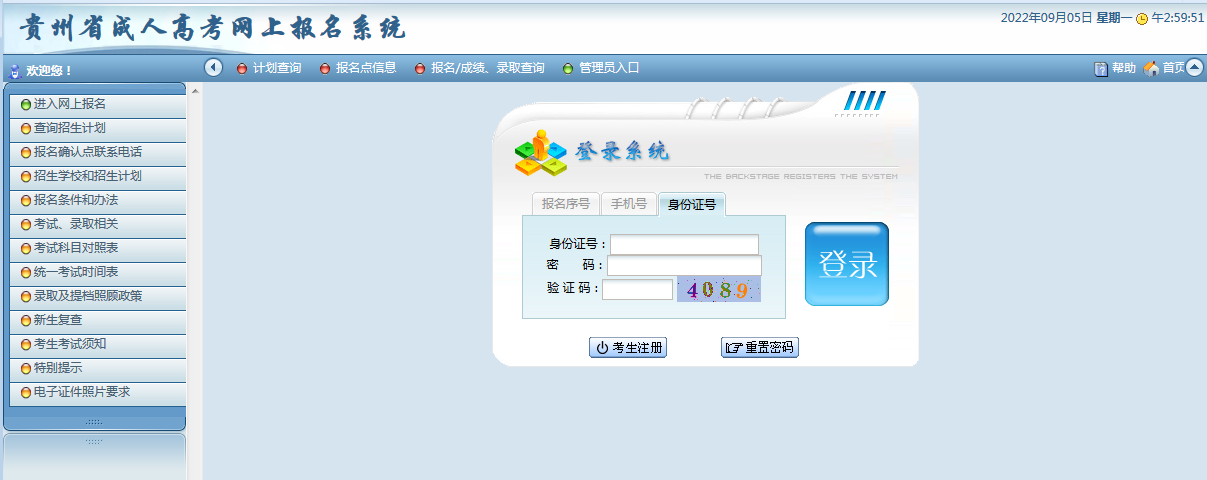Click the help book icon
This screenshot has width=1207, height=480.
(1101, 69)
